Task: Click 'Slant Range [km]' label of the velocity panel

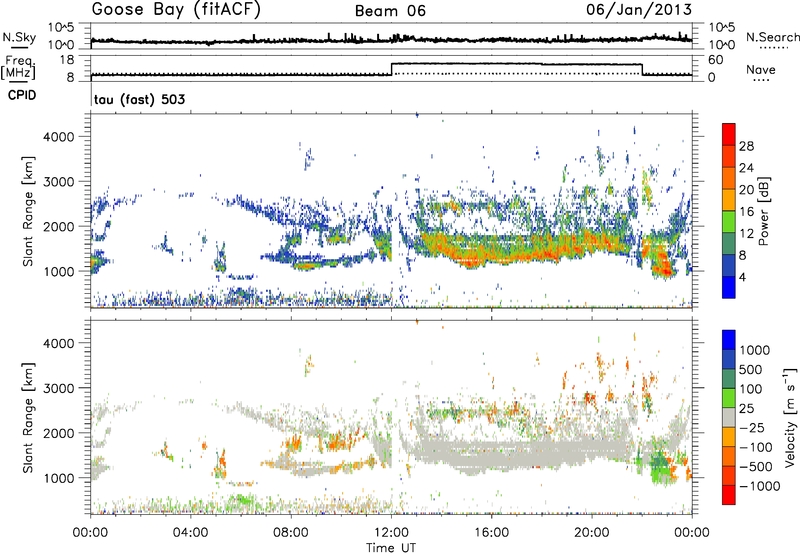Action: pyautogui.click(x=28, y=417)
